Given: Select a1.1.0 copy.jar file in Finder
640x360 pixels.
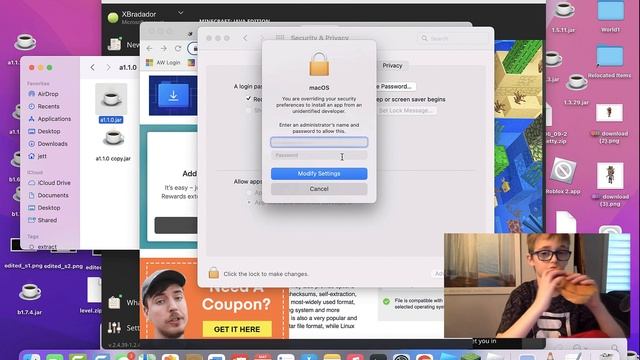Looking at the screenshot, I should [x=113, y=145].
